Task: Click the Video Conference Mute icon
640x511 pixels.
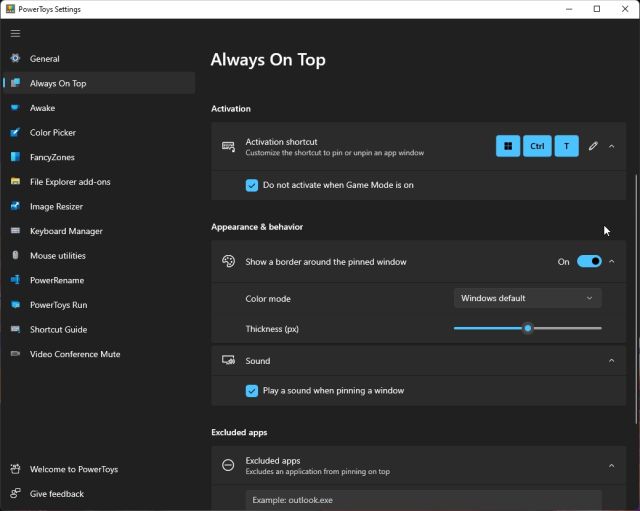Action: click(15, 354)
